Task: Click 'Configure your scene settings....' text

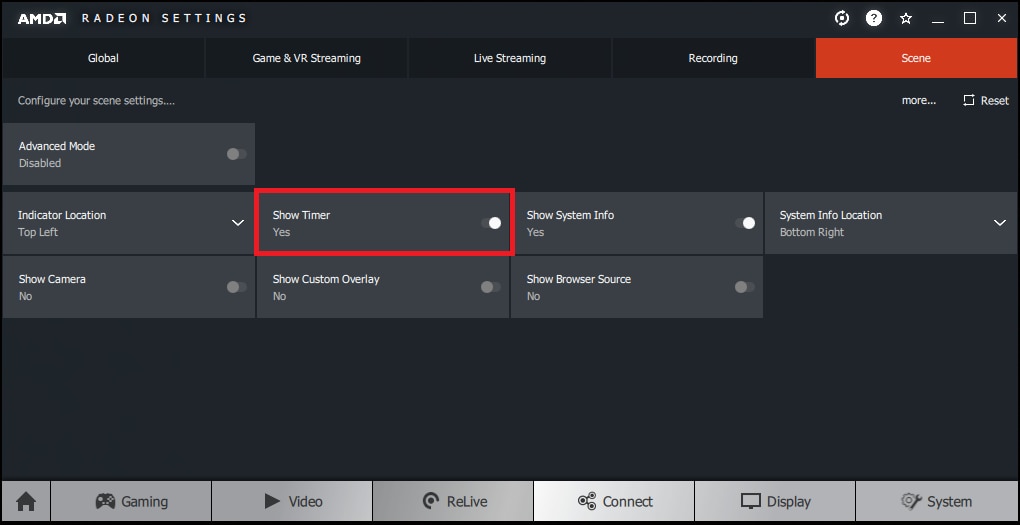Action: (96, 101)
